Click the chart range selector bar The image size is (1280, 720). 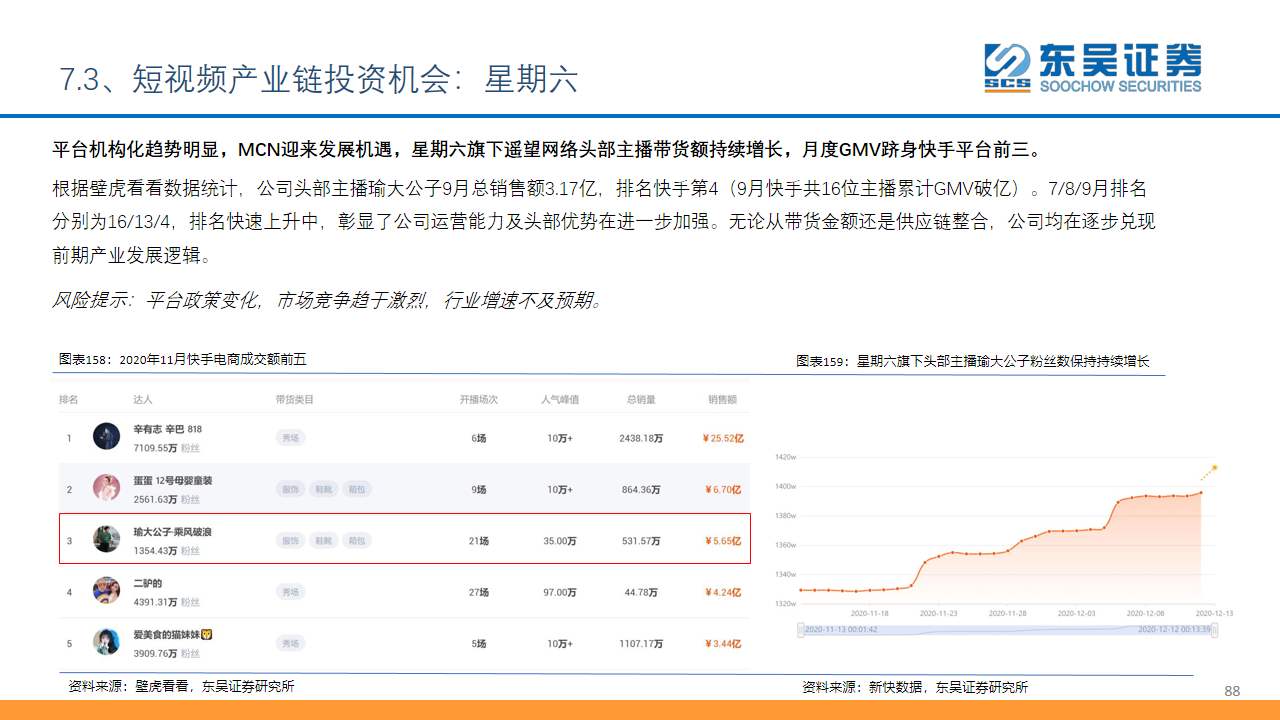[1007, 629]
